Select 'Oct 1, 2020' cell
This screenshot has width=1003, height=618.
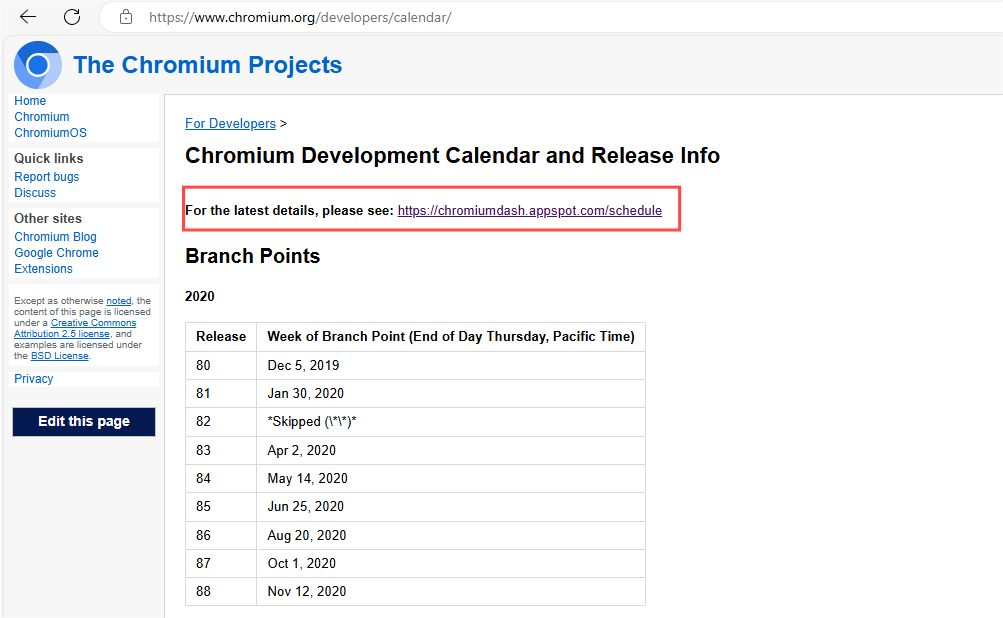click(x=451, y=564)
